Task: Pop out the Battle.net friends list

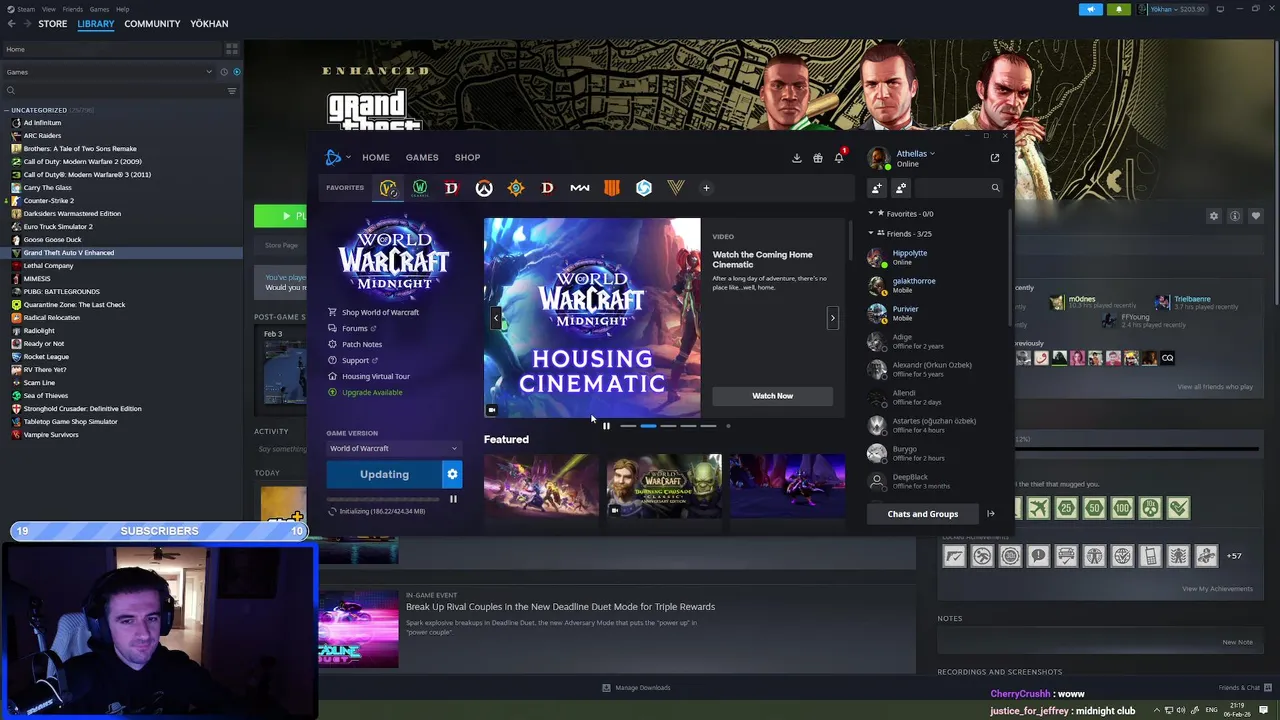Action: 995,158
